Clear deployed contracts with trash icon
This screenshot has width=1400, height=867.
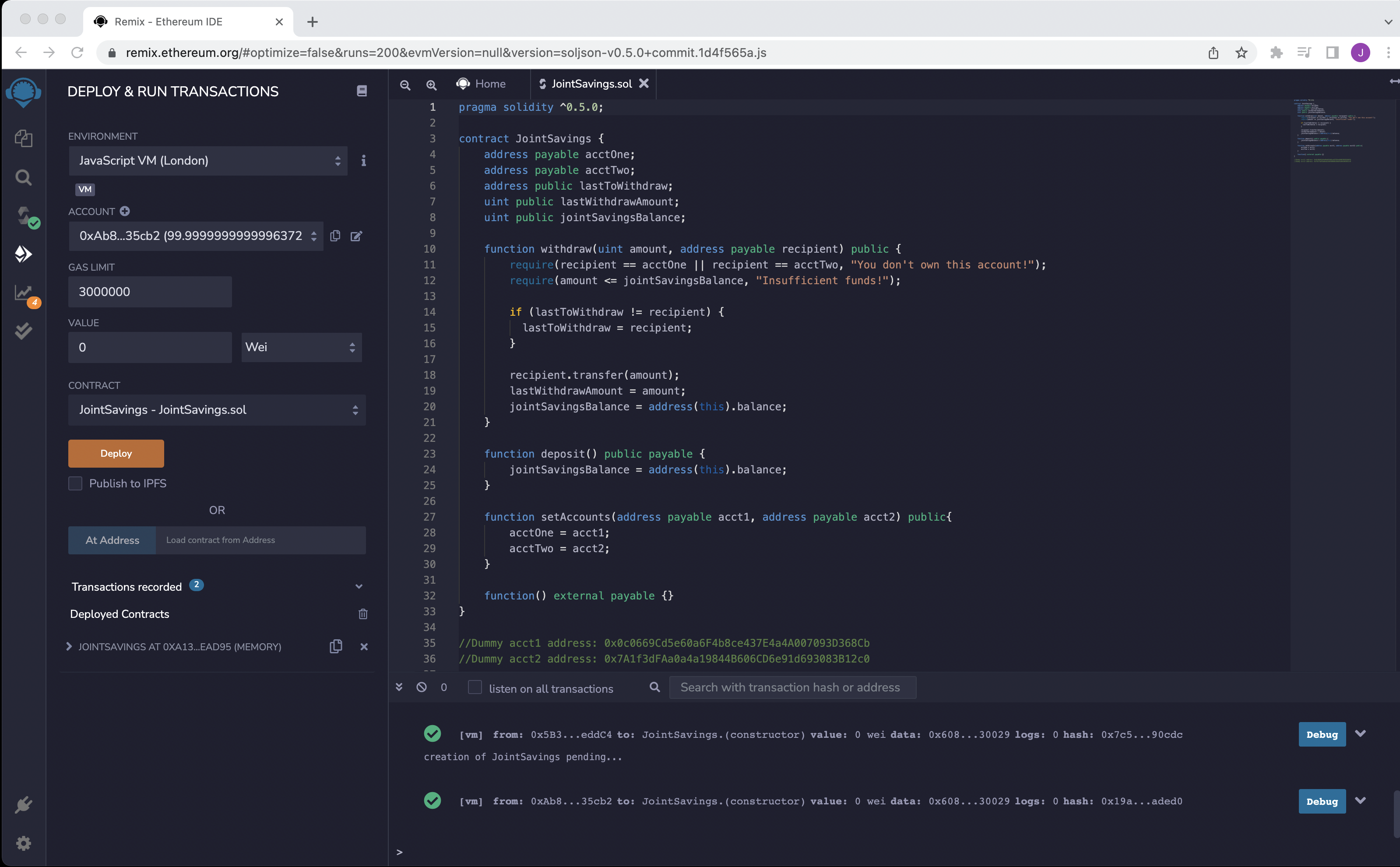point(363,614)
